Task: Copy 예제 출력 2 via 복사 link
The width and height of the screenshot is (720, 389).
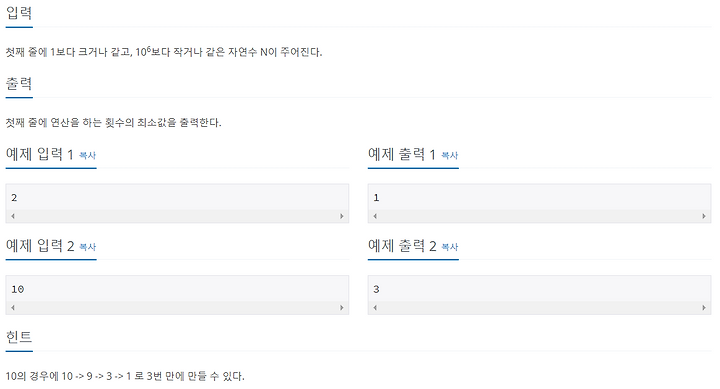Action: coord(450,247)
